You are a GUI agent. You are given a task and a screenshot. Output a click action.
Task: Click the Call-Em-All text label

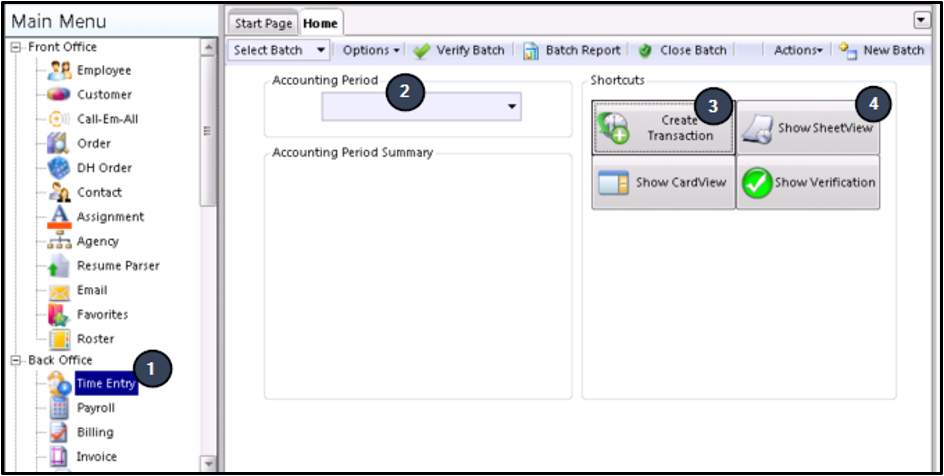pyautogui.click(x=108, y=119)
